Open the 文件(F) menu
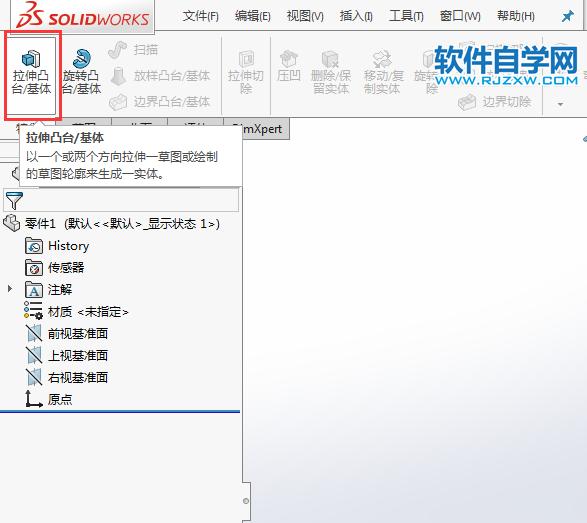 pyautogui.click(x=201, y=16)
